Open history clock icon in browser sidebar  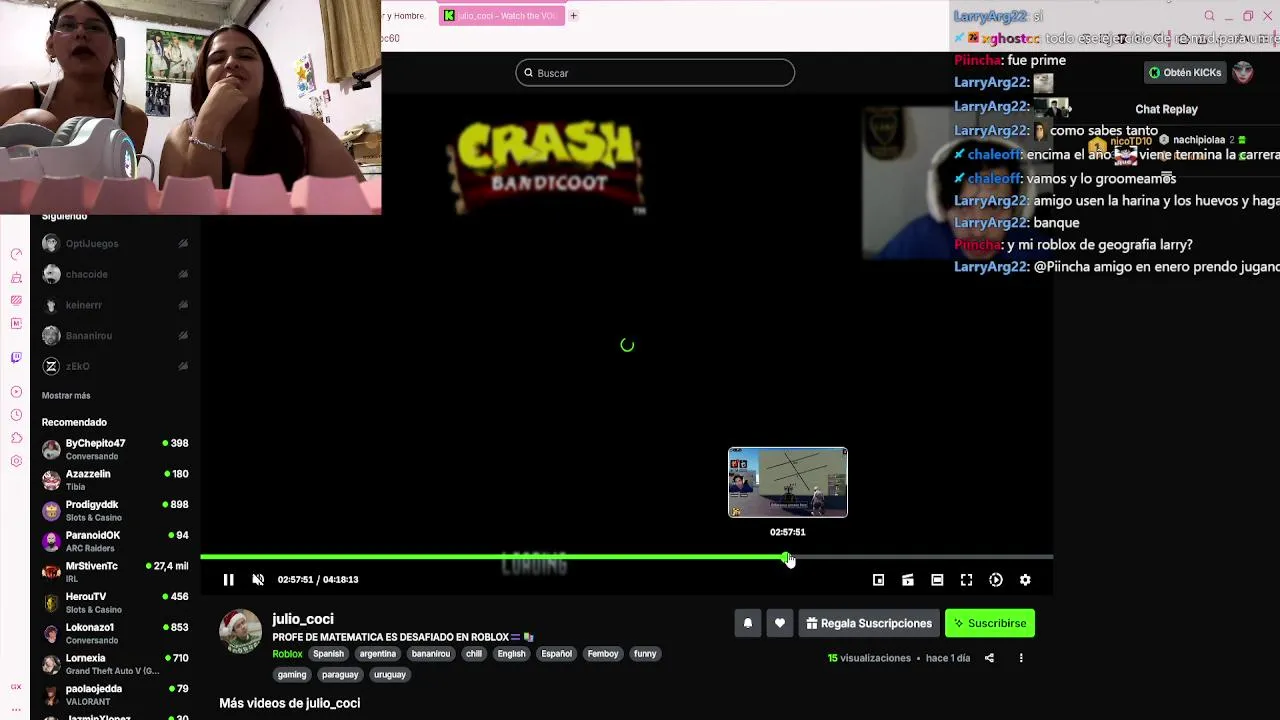point(16,415)
